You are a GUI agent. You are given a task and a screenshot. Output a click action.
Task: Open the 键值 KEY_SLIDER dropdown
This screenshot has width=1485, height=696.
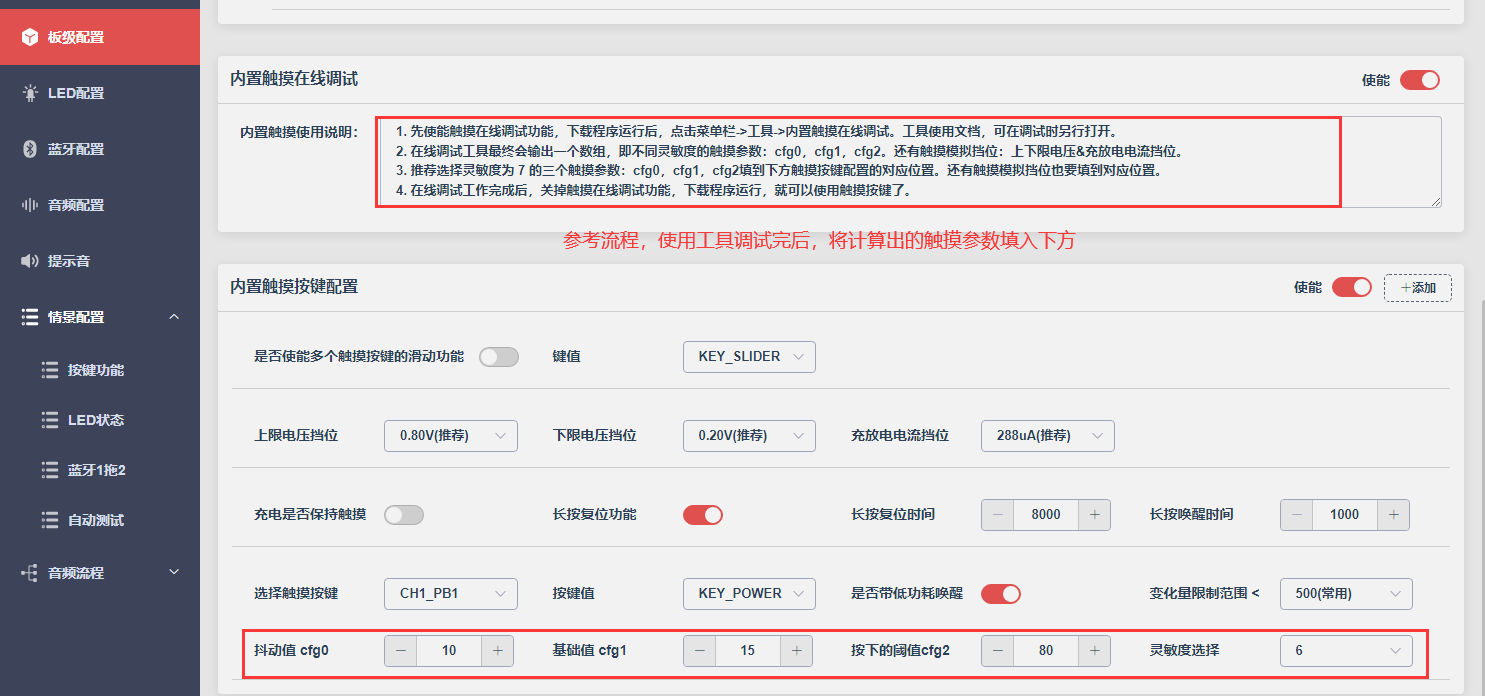750,357
